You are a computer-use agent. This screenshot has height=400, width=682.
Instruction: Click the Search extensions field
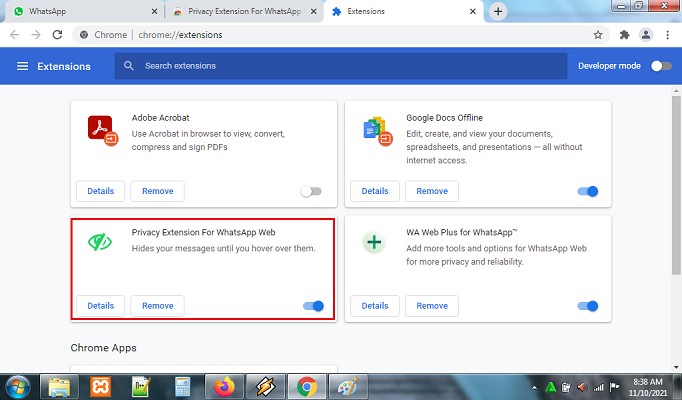341,66
